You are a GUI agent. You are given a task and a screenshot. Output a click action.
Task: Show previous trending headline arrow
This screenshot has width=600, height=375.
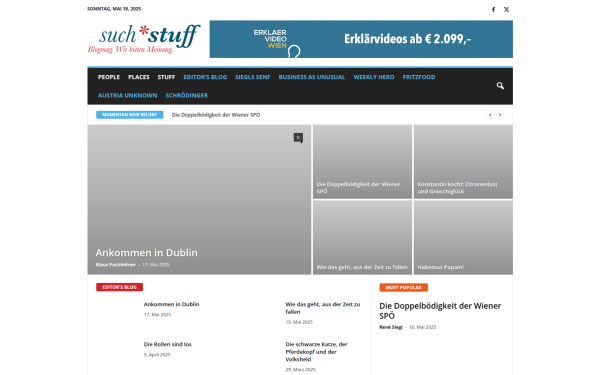click(x=490, y=115)
